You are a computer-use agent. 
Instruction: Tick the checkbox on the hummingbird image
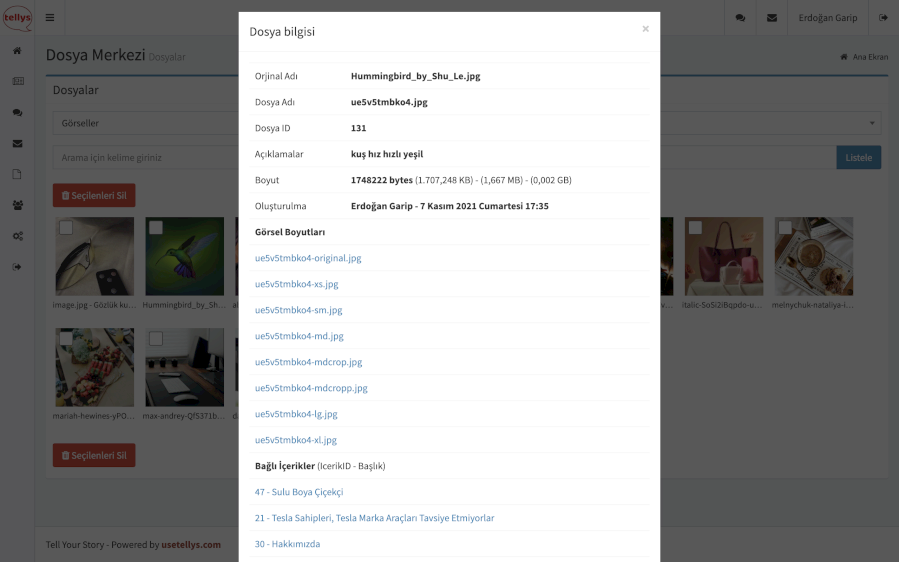point(156,228)
